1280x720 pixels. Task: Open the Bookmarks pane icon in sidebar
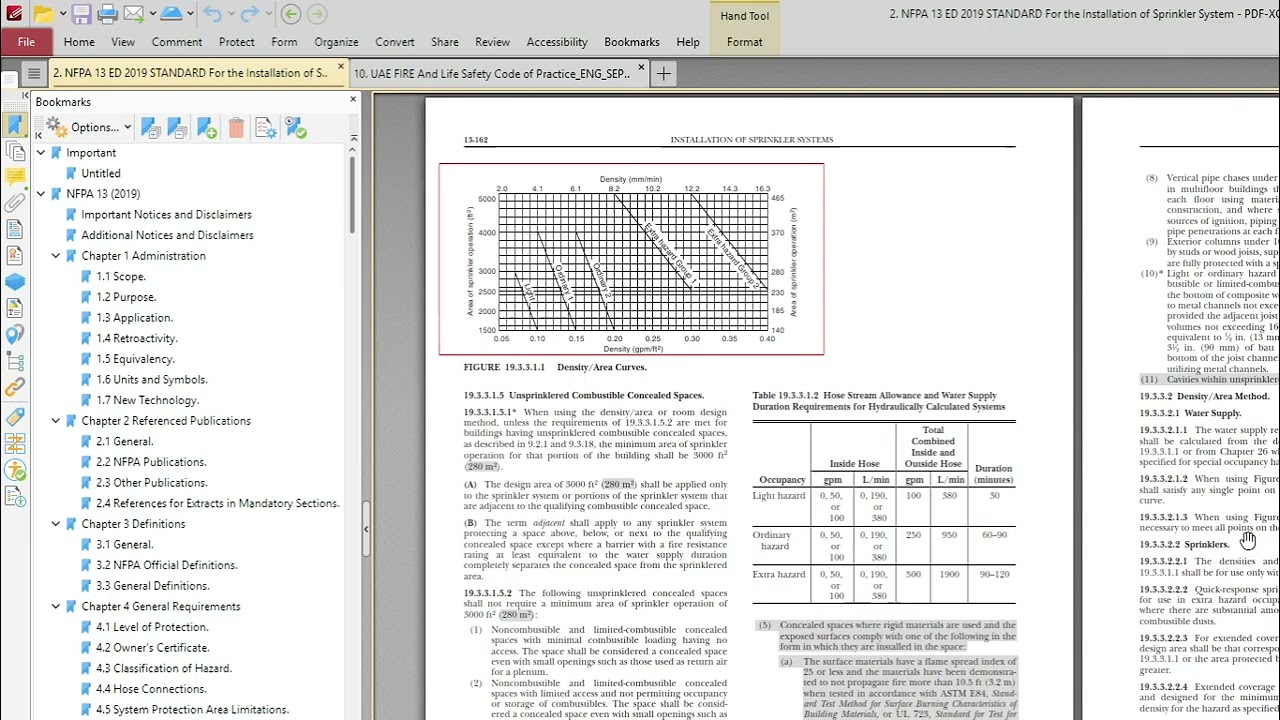point(14,125)
